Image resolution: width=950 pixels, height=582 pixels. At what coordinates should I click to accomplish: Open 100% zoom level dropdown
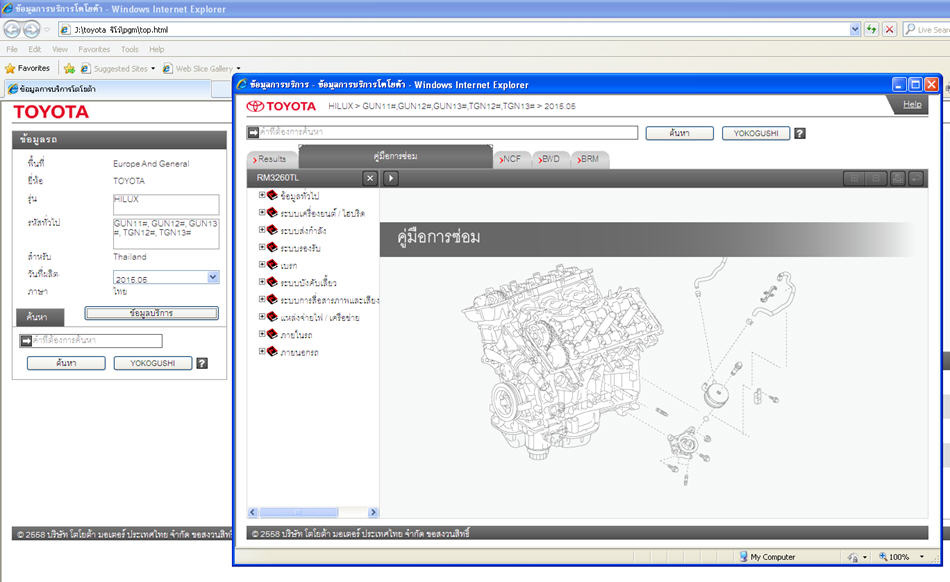[922, 557]
